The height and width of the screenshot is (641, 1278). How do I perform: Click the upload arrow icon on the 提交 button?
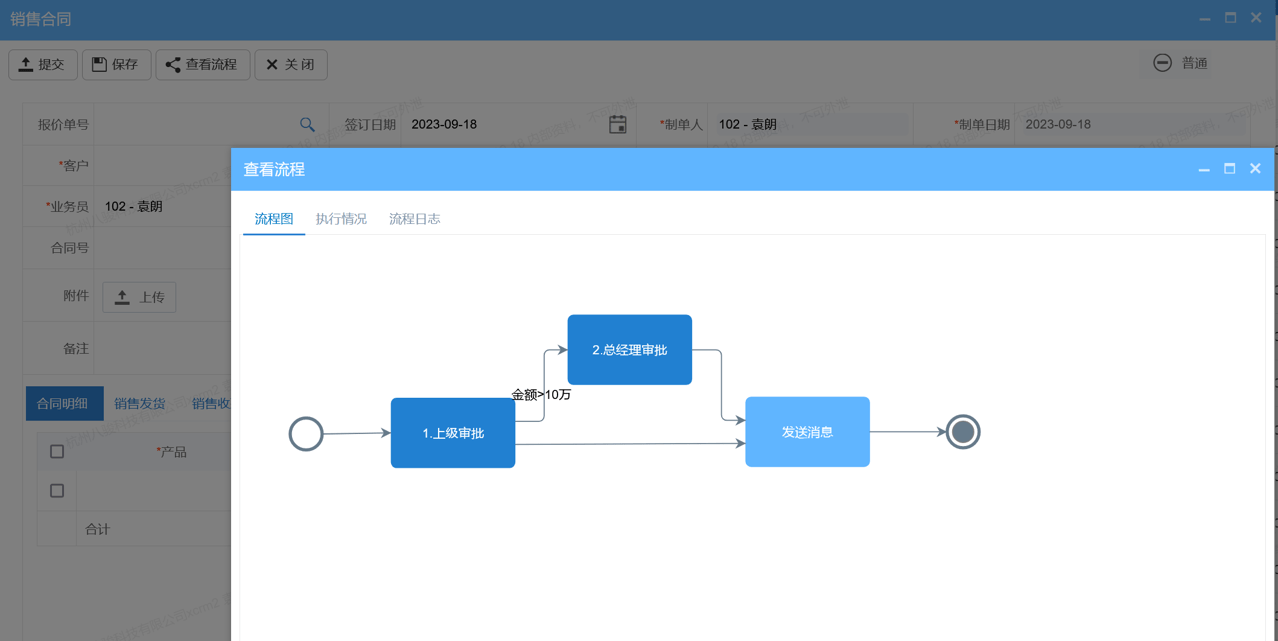pyautogui.click(x=26, y=64)
